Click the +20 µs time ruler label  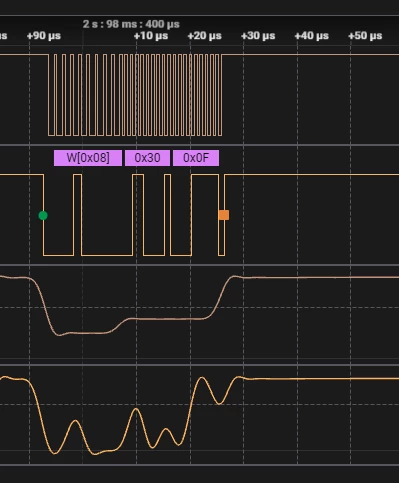tap(204, 36)
